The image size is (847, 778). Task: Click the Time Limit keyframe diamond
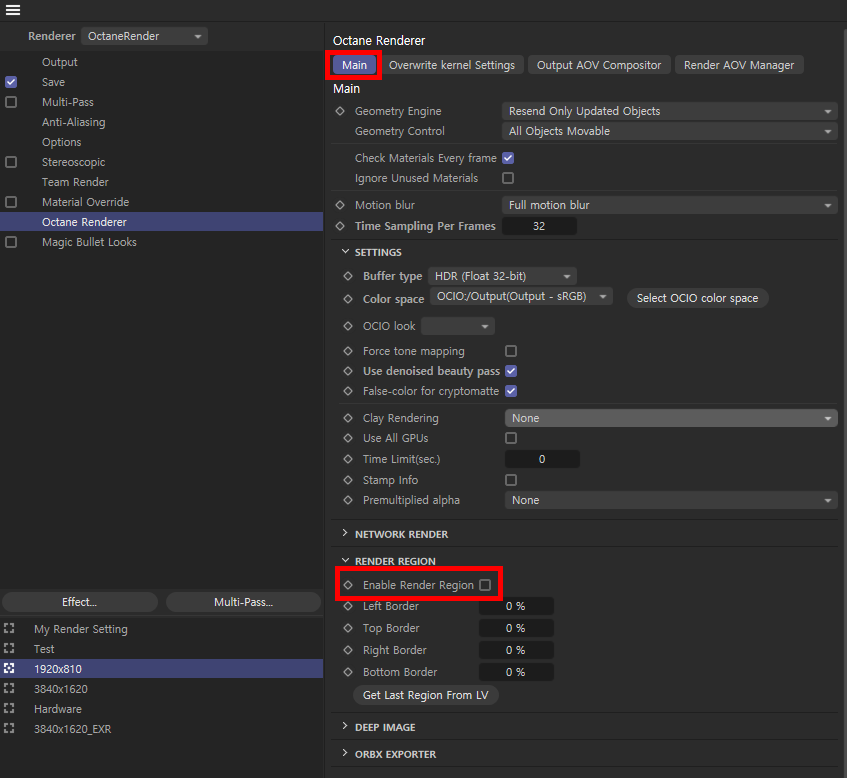click(x=348, y=459)
